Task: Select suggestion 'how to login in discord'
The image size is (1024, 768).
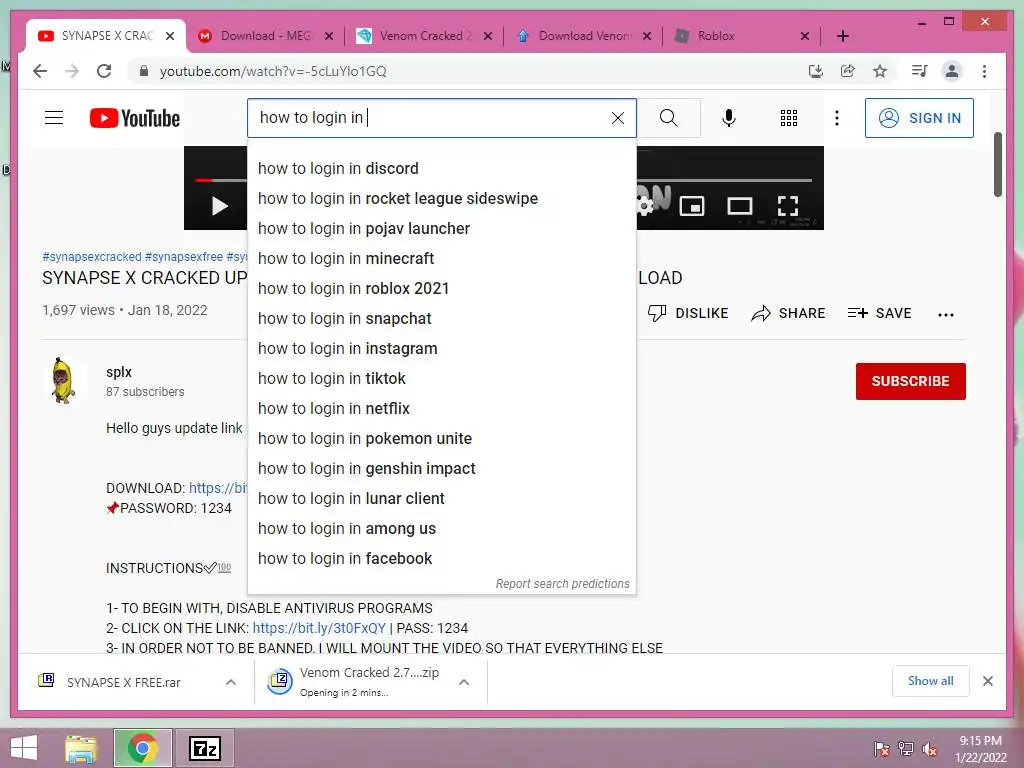Action: coord(441,168)
